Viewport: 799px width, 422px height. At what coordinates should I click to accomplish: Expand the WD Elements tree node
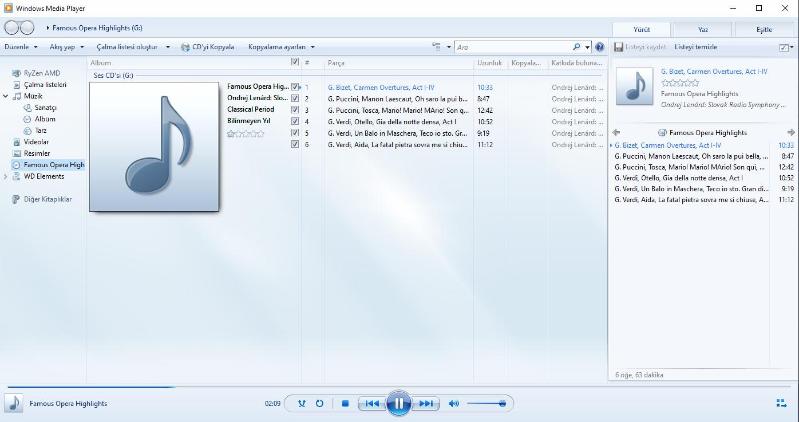[6, 176]
